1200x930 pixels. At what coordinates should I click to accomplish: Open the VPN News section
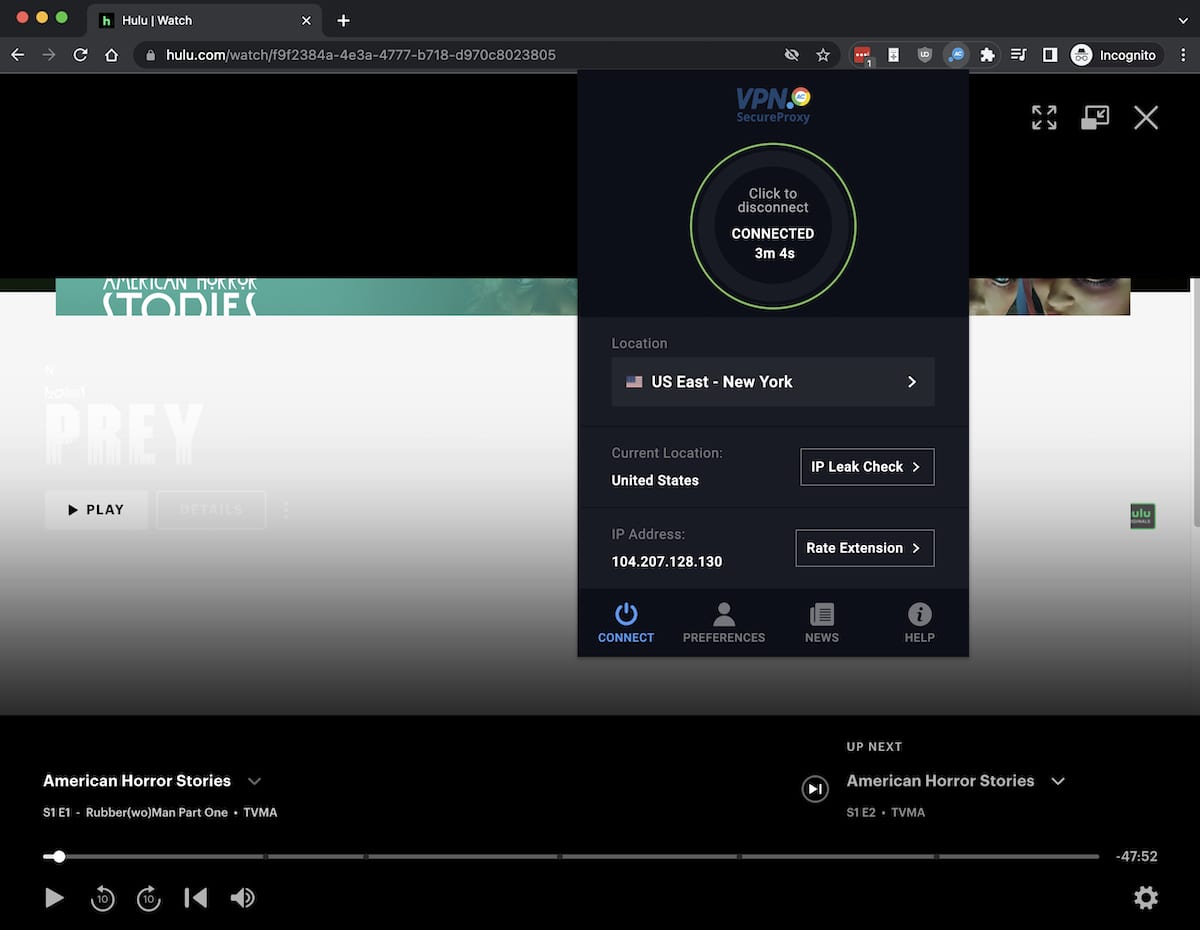(x=821, y=622)
